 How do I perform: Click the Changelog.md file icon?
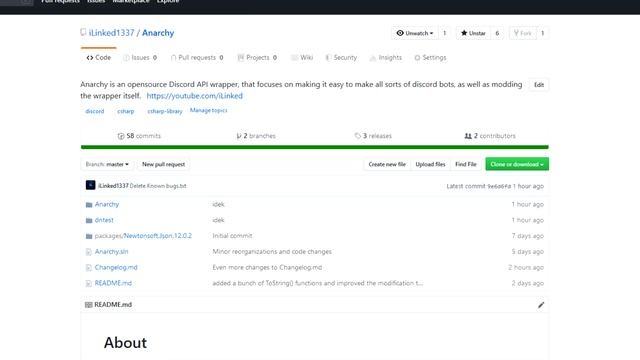coord(89,268)
